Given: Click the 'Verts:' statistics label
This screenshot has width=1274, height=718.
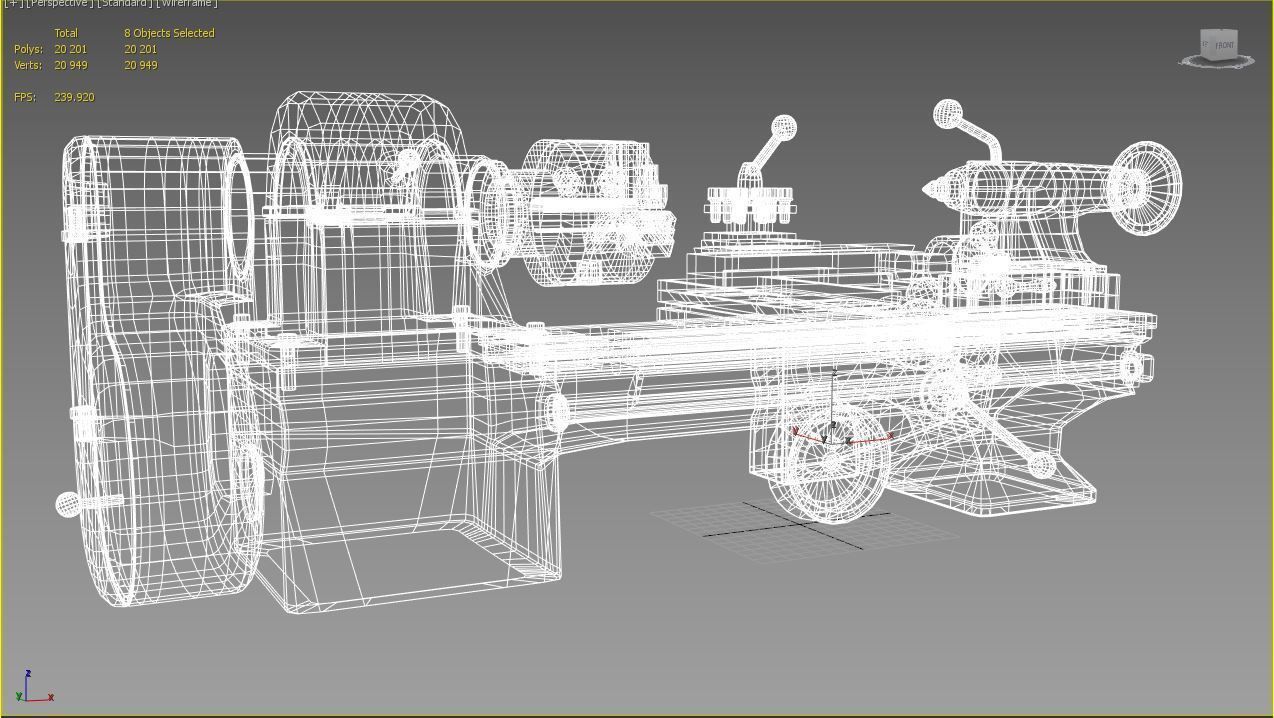Looking at the screenshot, I should click(28, 65).
